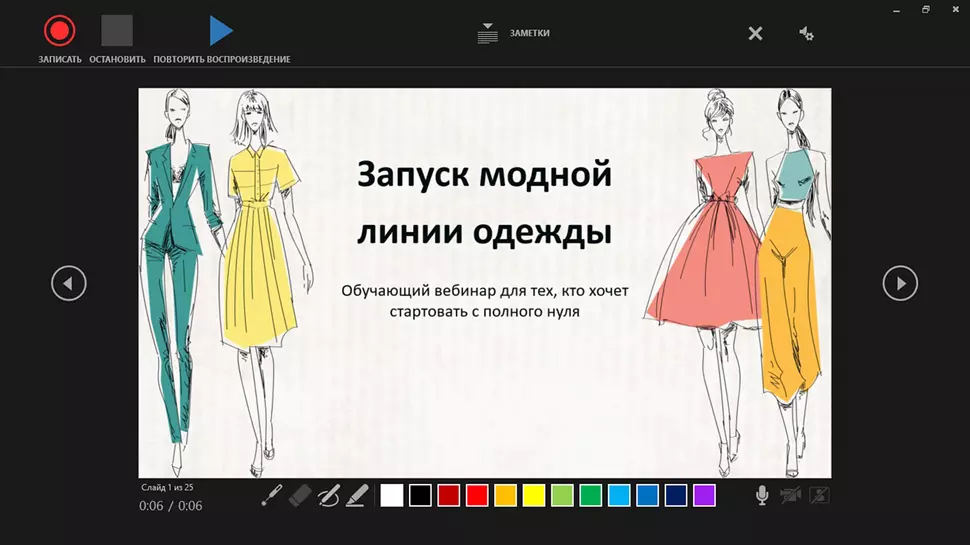Select the eraser tool
The height and width of the screenshot is (545, 970).
(x=300, y=495)
